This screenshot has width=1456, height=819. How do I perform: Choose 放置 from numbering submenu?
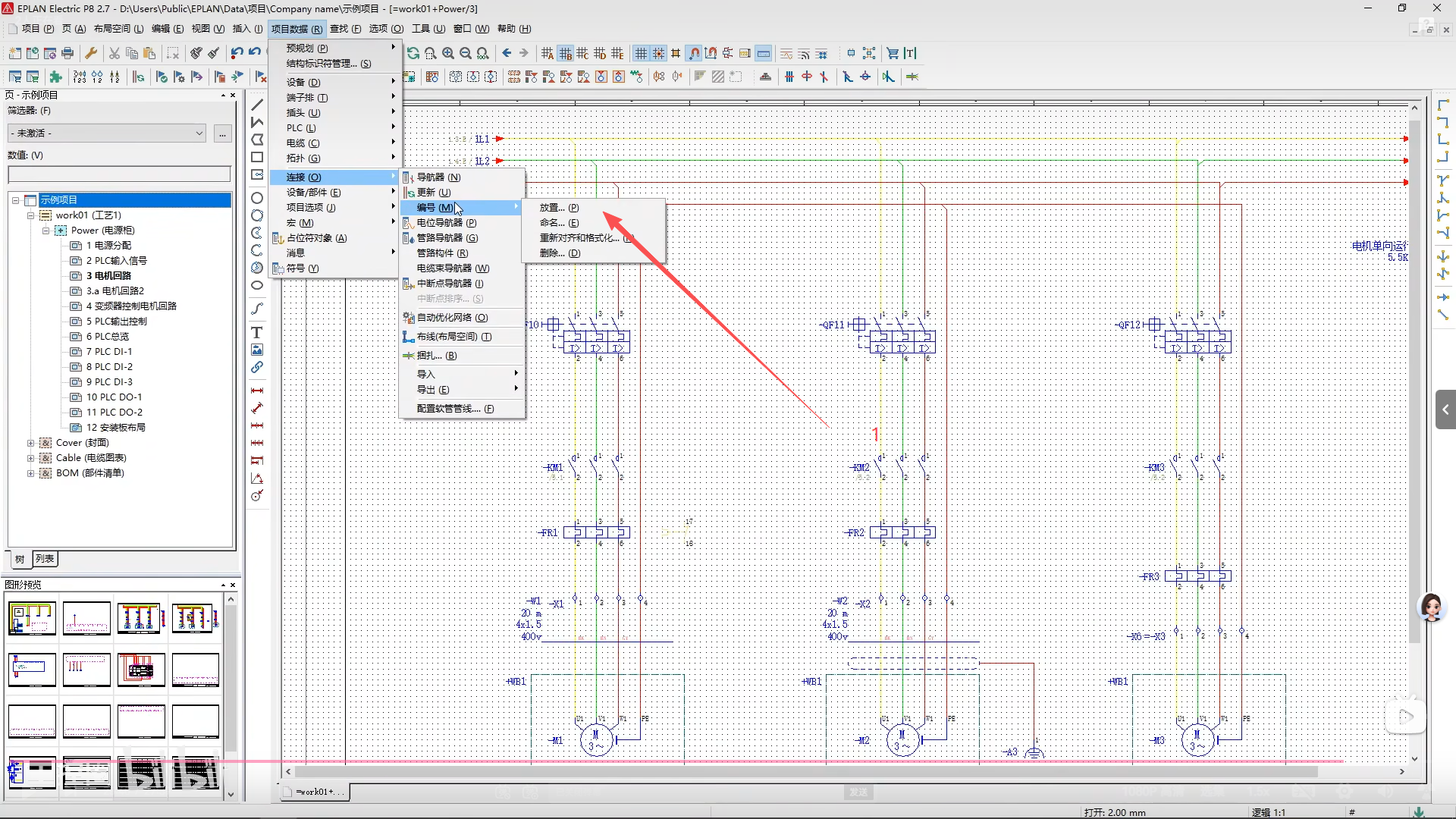click(558, 208)
